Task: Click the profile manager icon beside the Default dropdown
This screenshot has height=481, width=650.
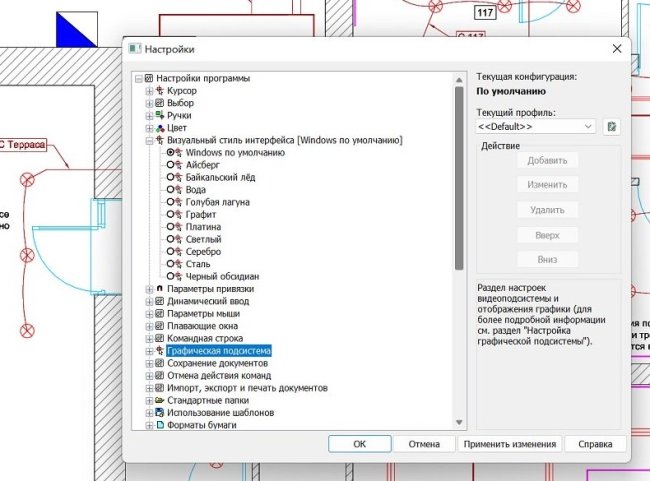Action: click(x=612, y=127)
